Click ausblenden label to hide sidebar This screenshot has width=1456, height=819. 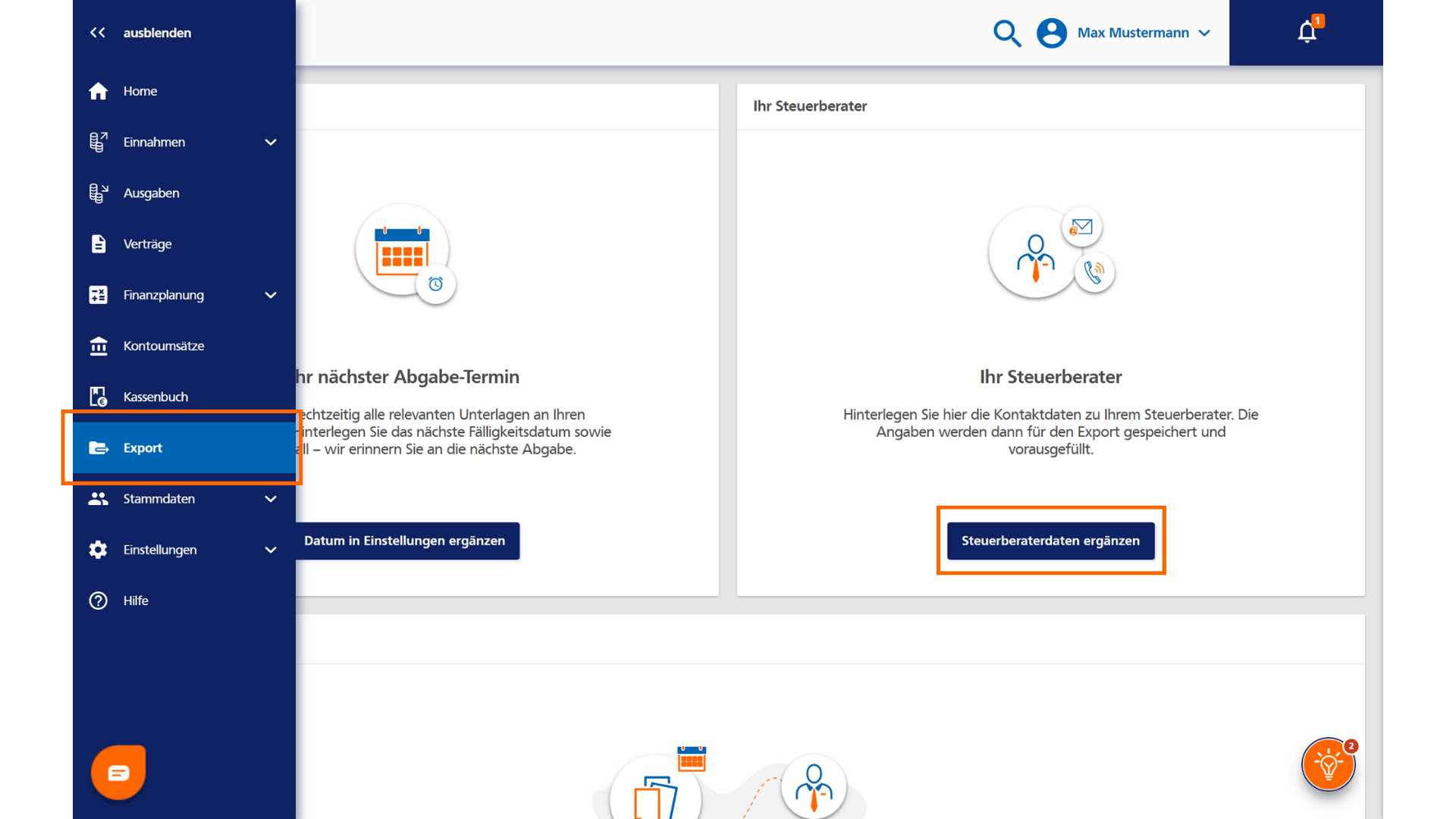[157, 33]
